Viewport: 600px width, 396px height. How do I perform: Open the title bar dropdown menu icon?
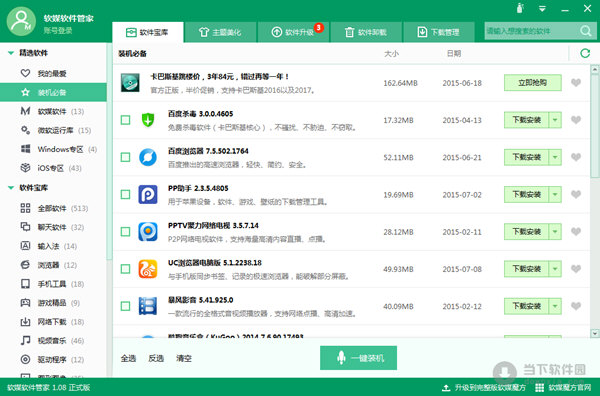coord(542,9)
